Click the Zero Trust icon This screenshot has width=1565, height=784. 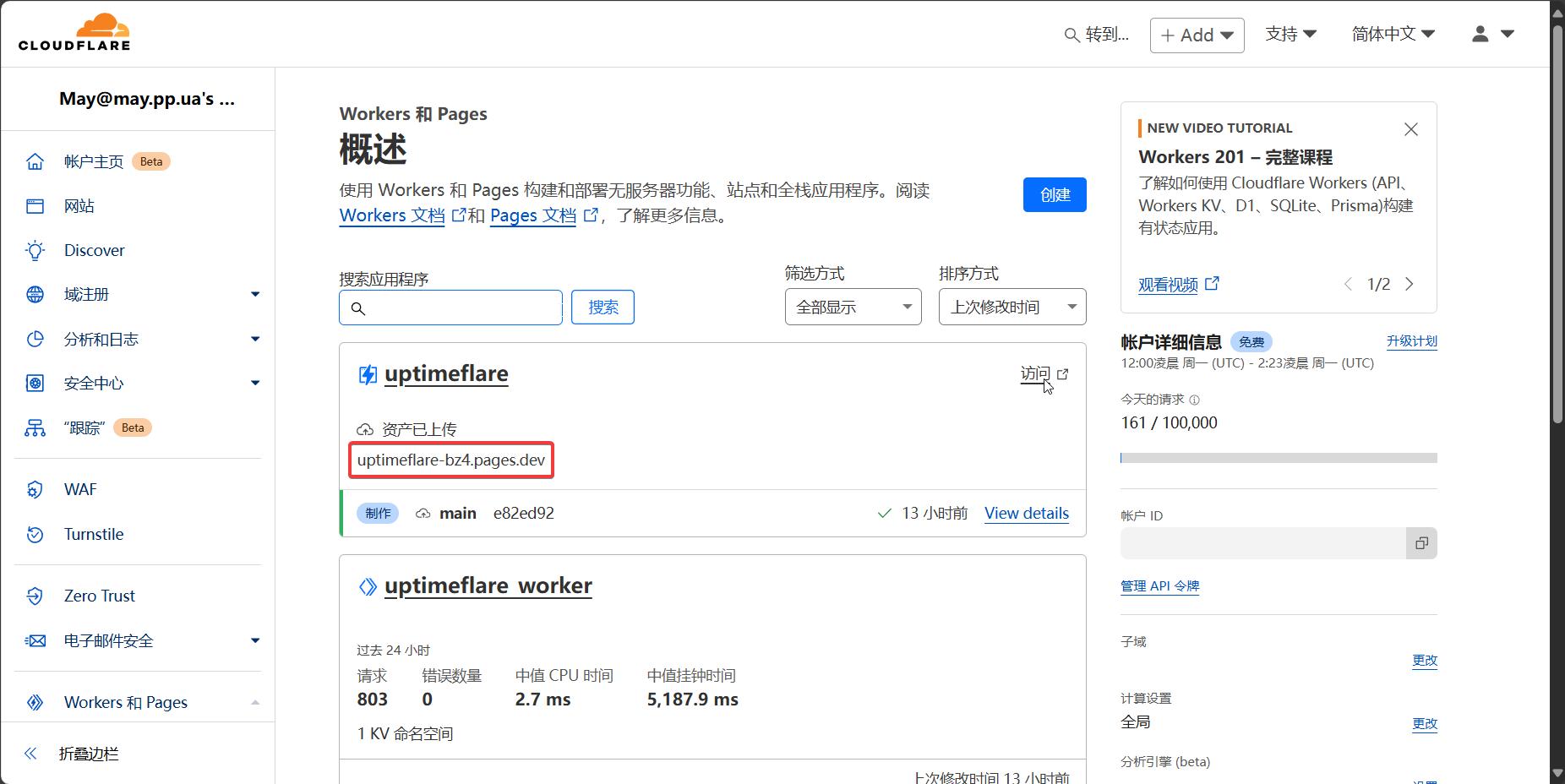35,596
